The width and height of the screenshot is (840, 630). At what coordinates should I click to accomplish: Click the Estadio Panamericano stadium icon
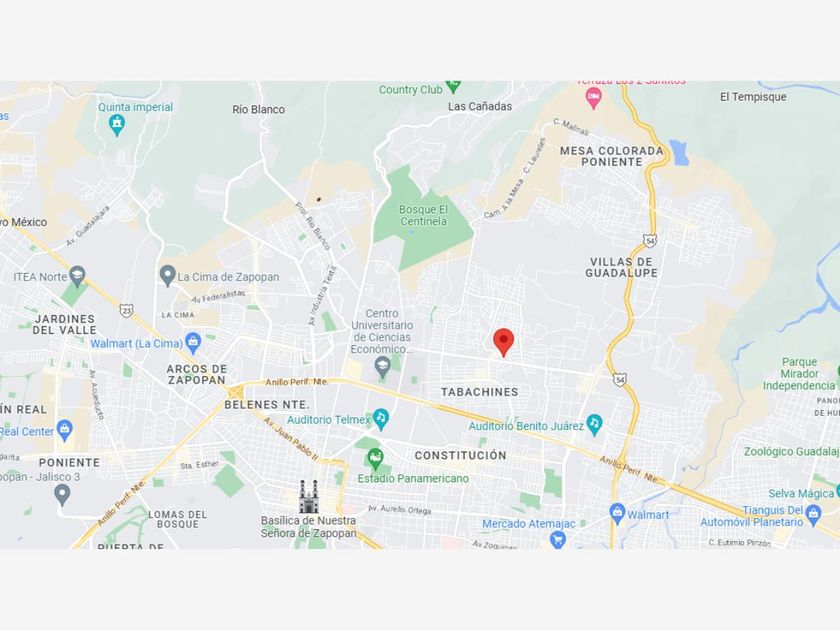click(376, 459)
